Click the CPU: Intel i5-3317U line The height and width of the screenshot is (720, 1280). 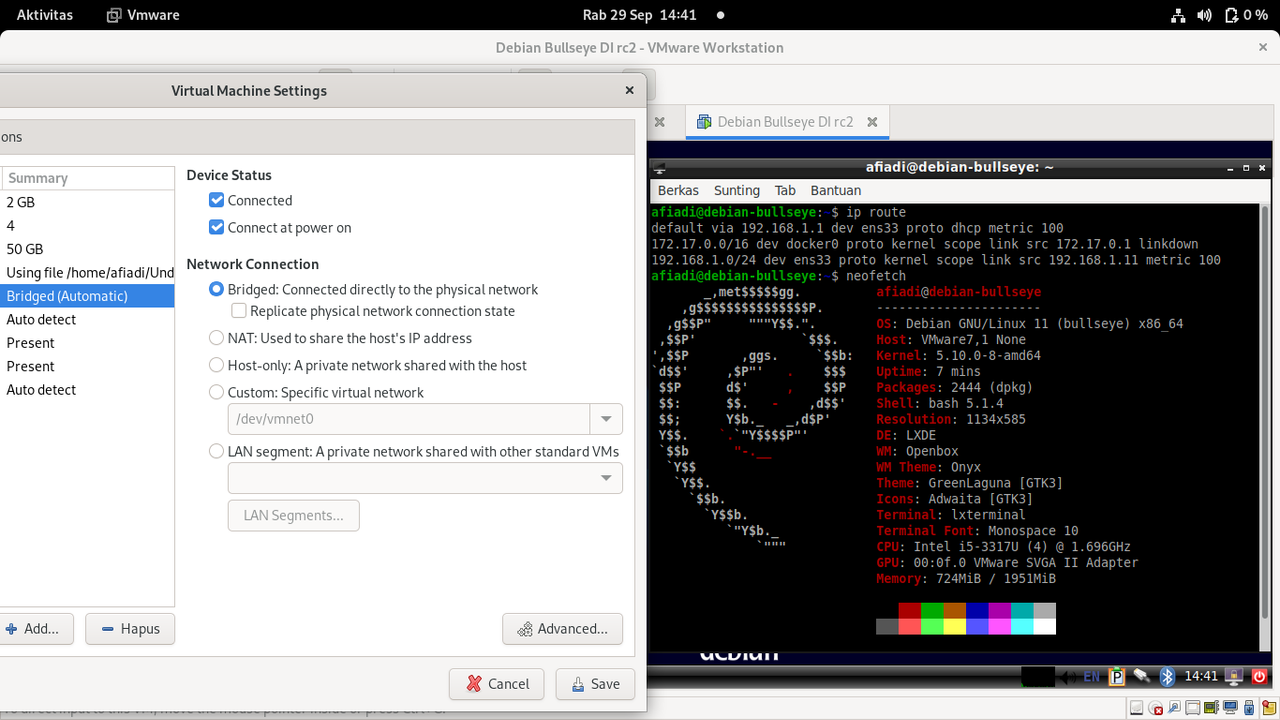point(1003,547)
